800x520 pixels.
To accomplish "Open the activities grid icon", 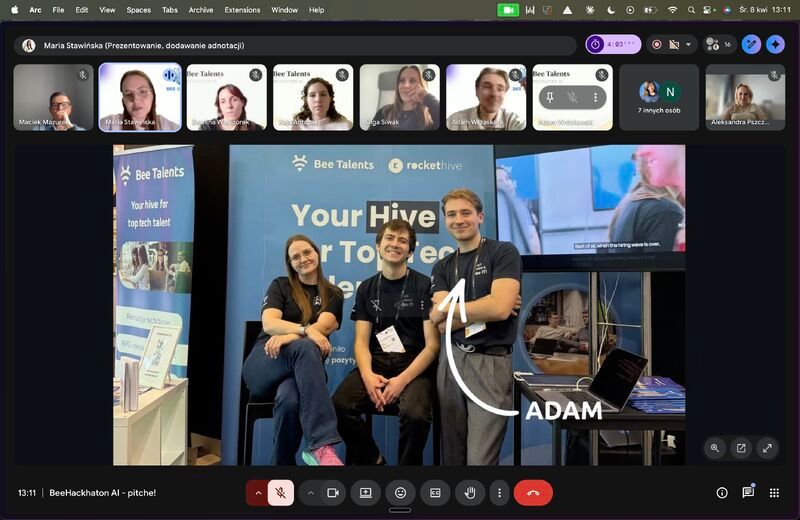I will coord(774,492).
